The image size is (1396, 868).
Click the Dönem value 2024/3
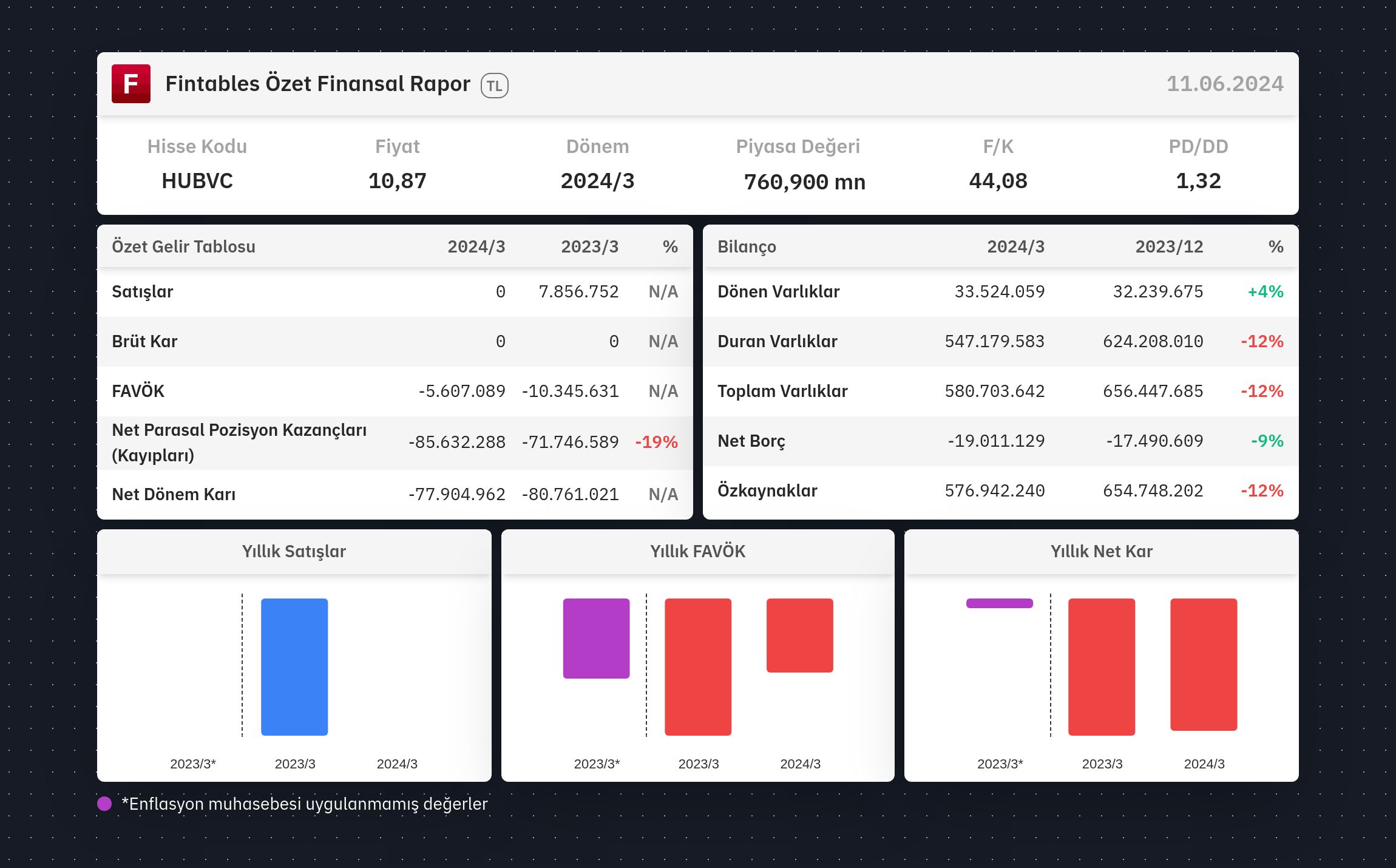[x=598, y=181]
